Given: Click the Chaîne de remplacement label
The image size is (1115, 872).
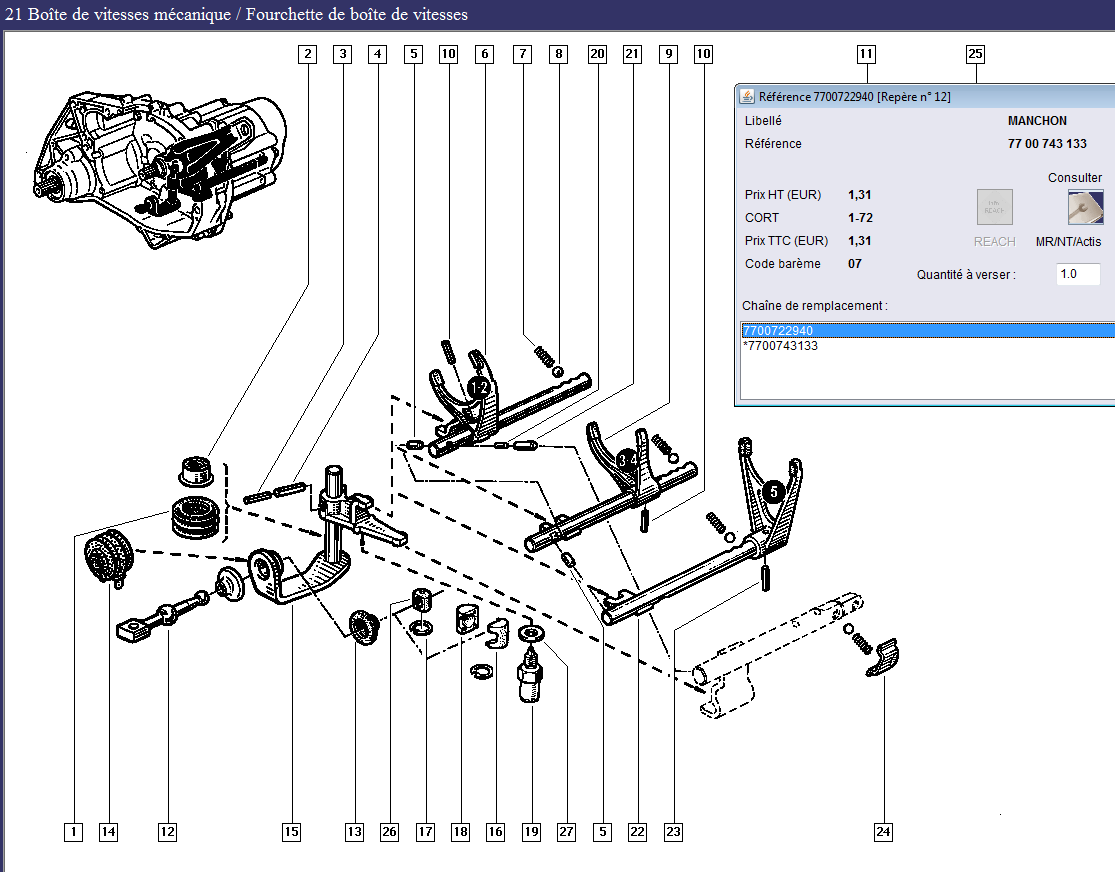Looking at the screenshot, I should 814,306.
